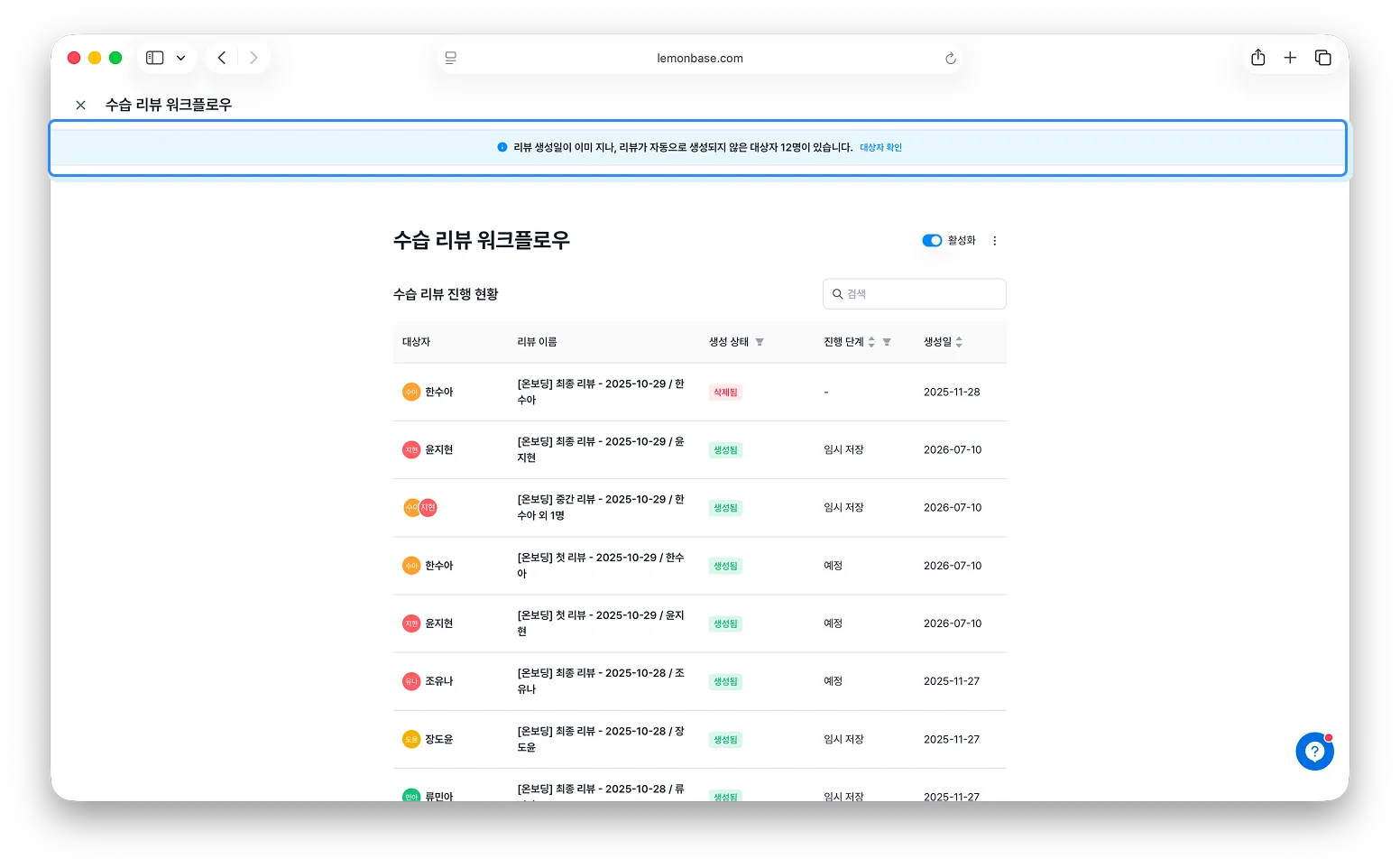Open the review '[온보딩] 최종 리뷰 - 2025-10-29 / 윤지현'
Image resolution: width=1400 pixels, height=868 pixels.
point(601,449)
